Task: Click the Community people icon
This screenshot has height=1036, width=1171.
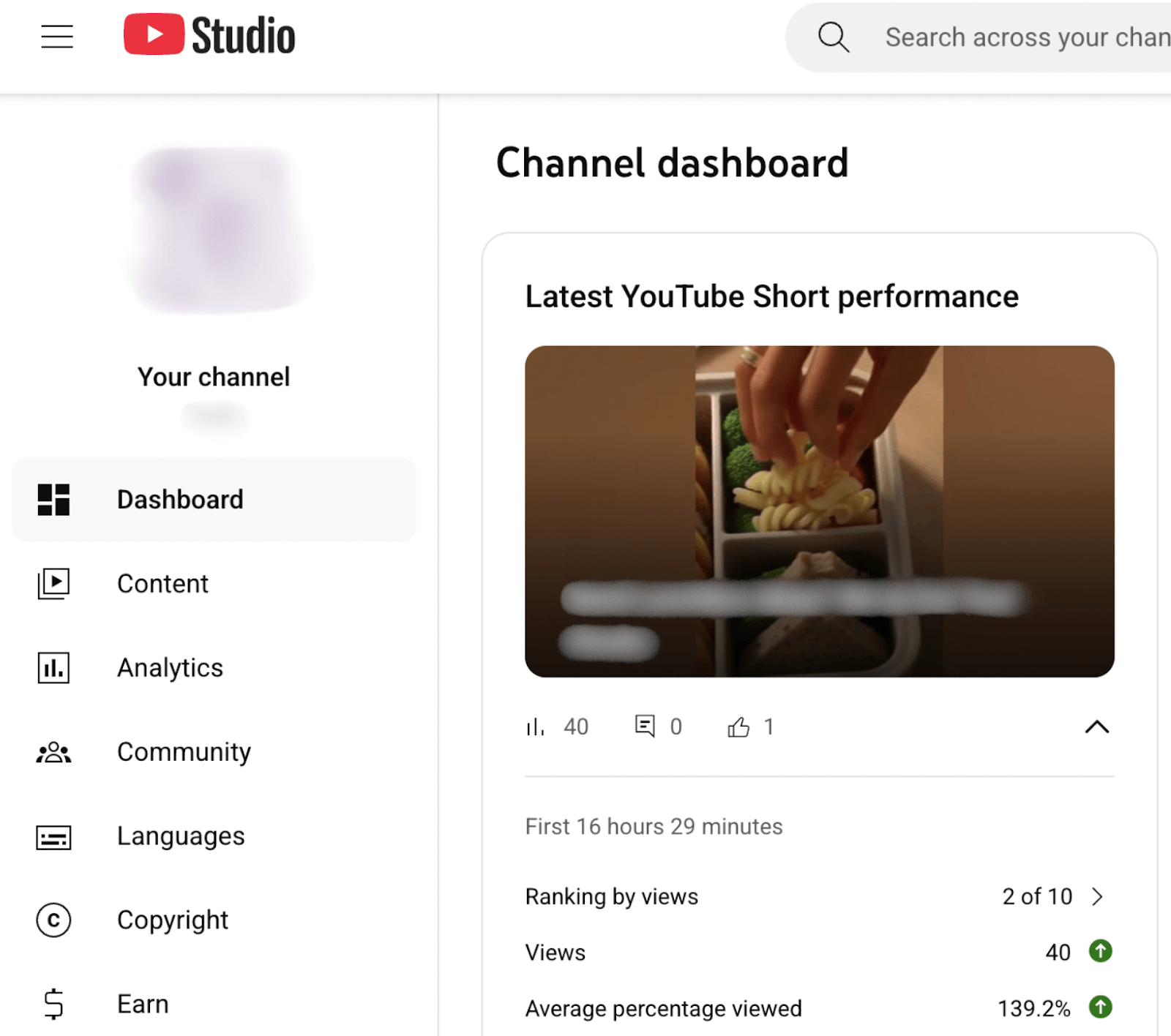Action: (x=53, y=752)
